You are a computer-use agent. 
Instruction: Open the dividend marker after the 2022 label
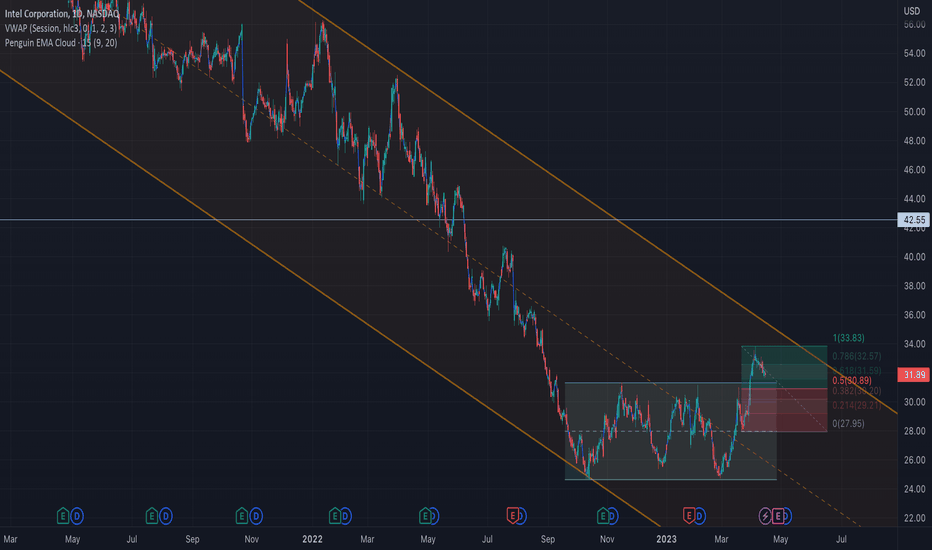(x=346, y=516)
